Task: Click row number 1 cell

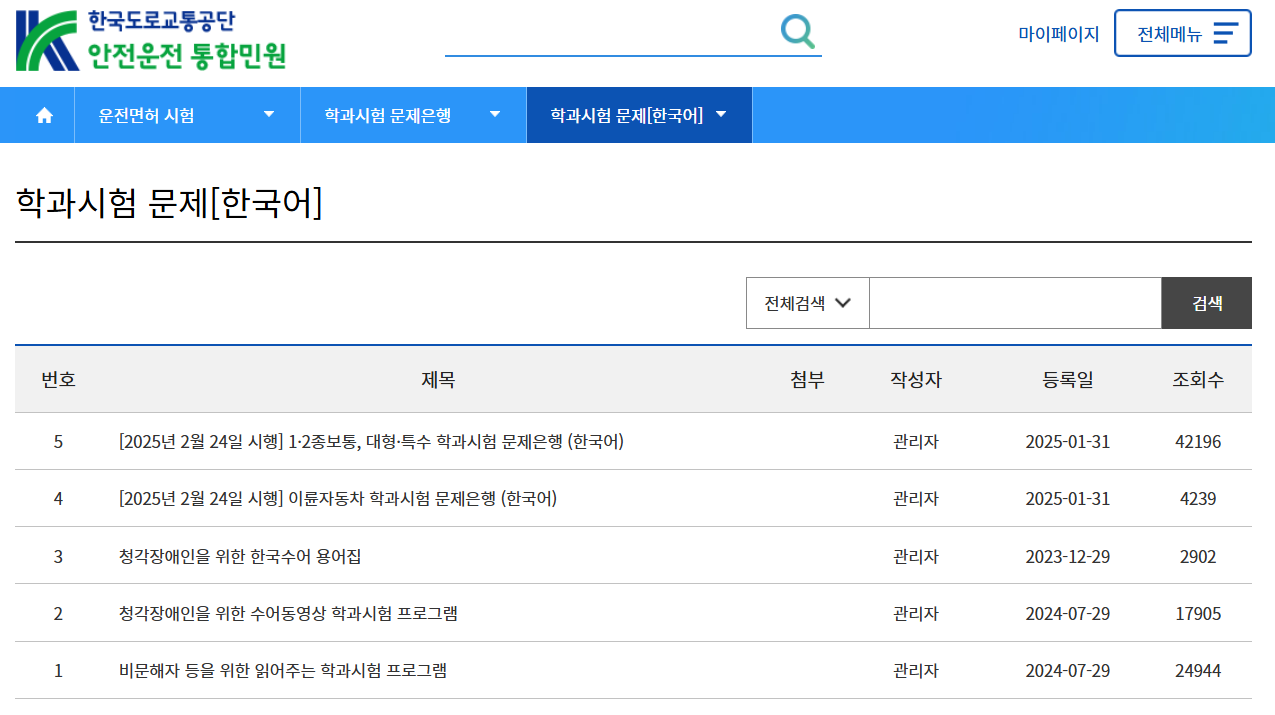Action: [58, 670]
